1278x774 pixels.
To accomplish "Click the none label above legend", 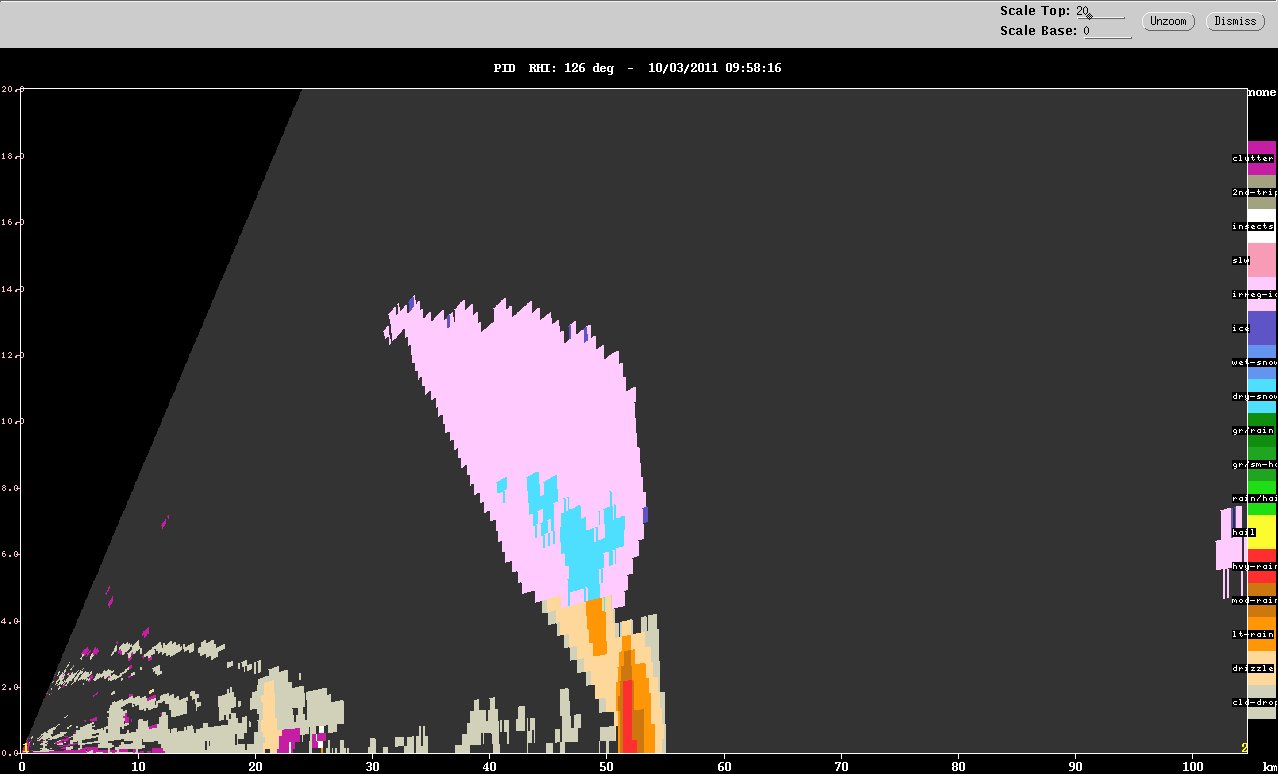I will [1262, 92].
